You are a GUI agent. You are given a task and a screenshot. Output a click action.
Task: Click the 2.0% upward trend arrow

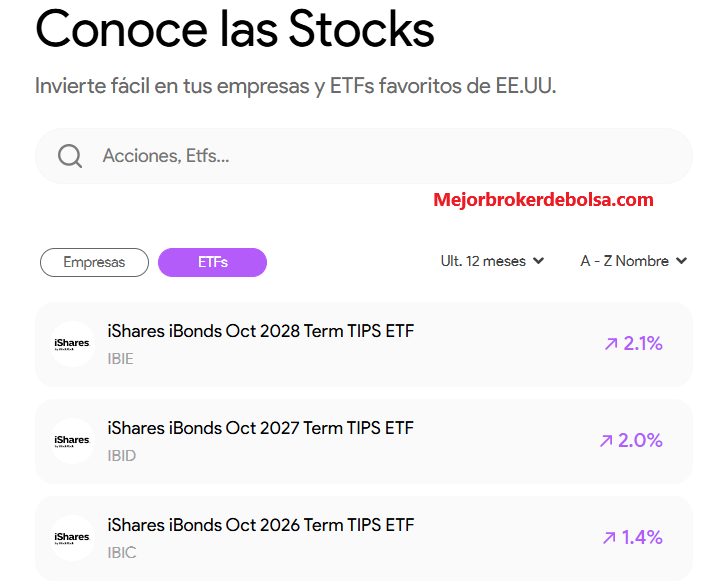[x=606, y=441]
